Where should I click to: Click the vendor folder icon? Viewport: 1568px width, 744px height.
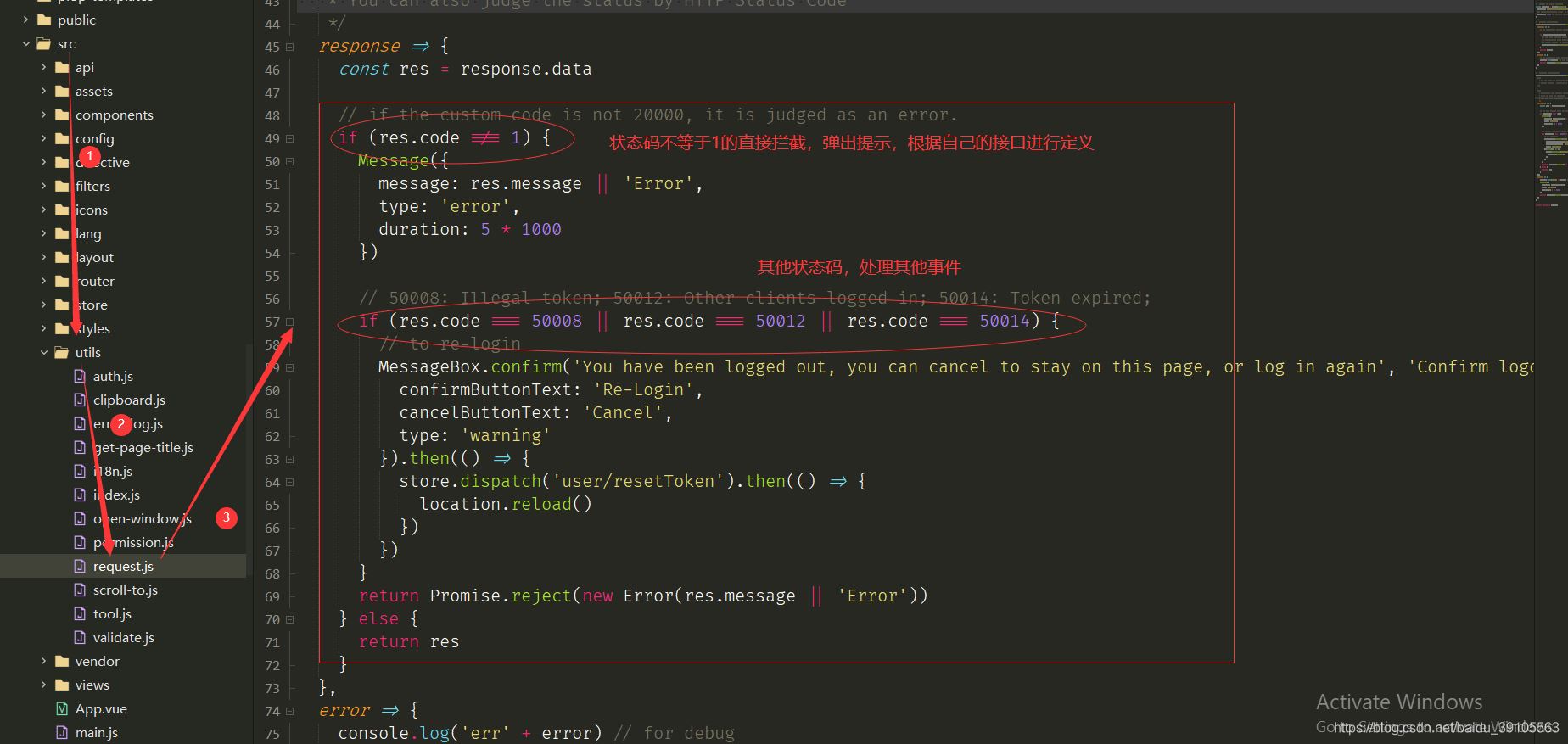[x=62, y=661]
